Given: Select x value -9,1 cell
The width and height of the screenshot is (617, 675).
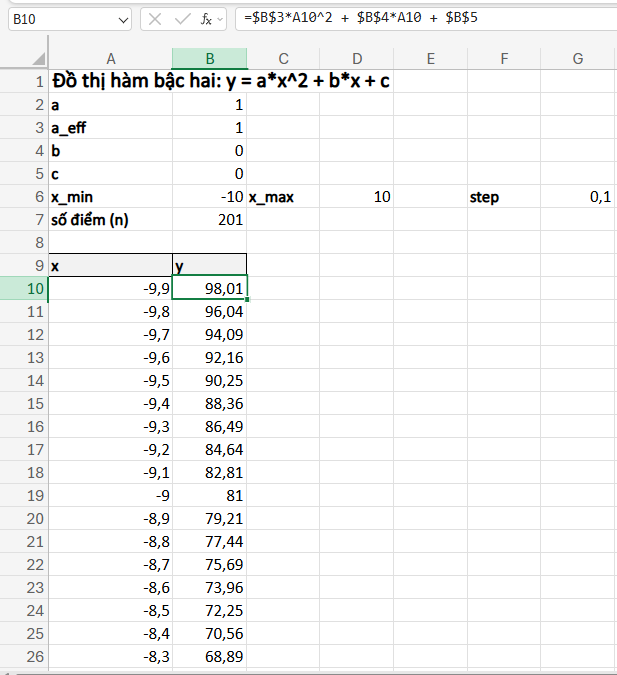Looking at the screenshot, I should tap(111, 473).
